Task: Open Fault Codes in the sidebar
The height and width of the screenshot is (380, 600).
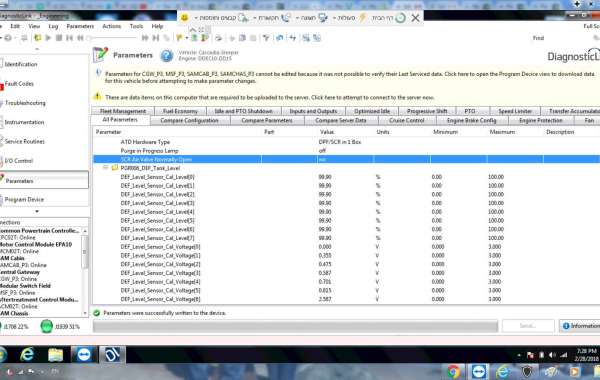Action: [x=19, y=83]
